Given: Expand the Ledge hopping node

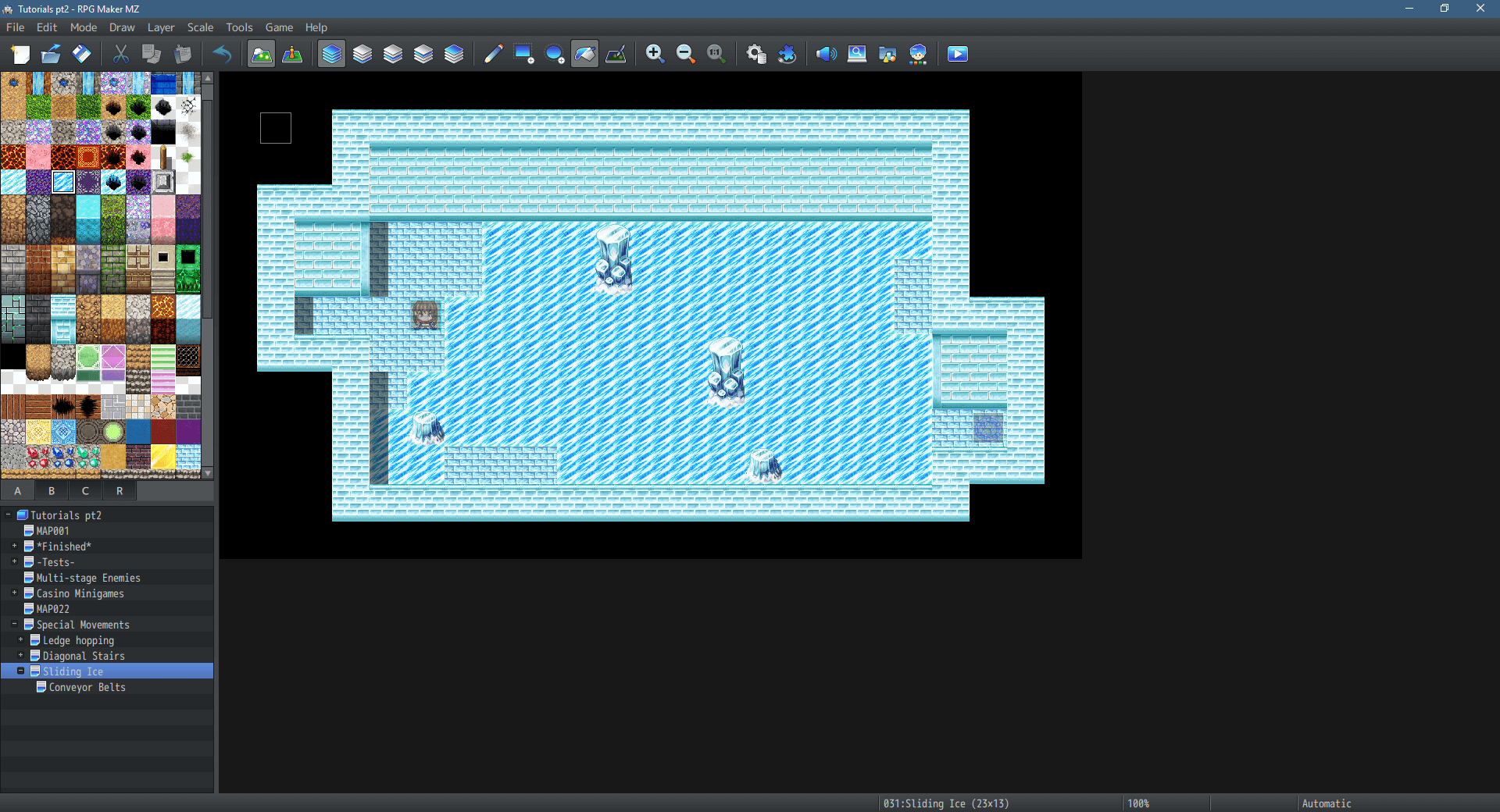Looking at the screenshot, I should [21, 639].
